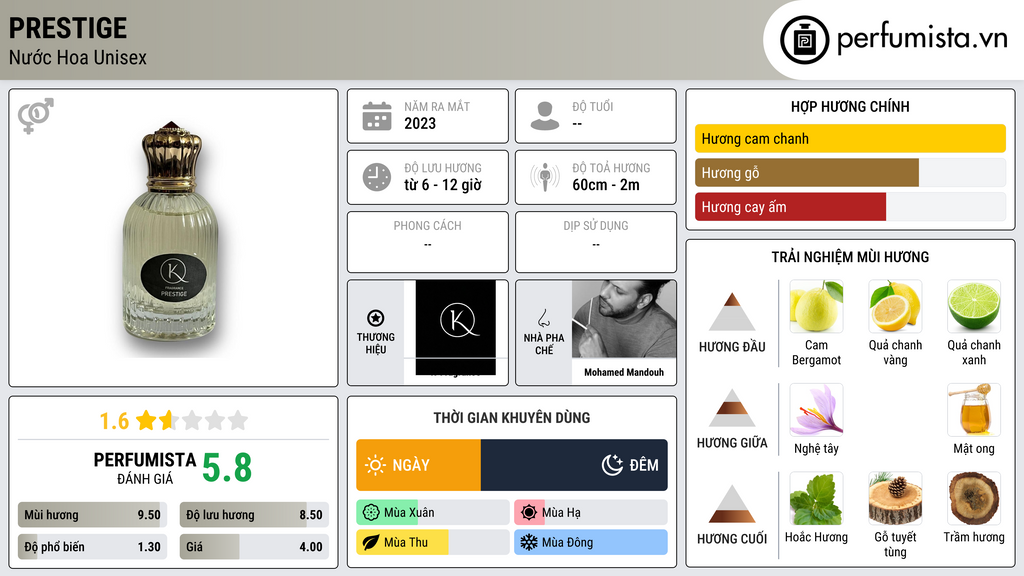
Task: Click the Hương cam chanh accord bar
Action: click(x=850, y=138)
